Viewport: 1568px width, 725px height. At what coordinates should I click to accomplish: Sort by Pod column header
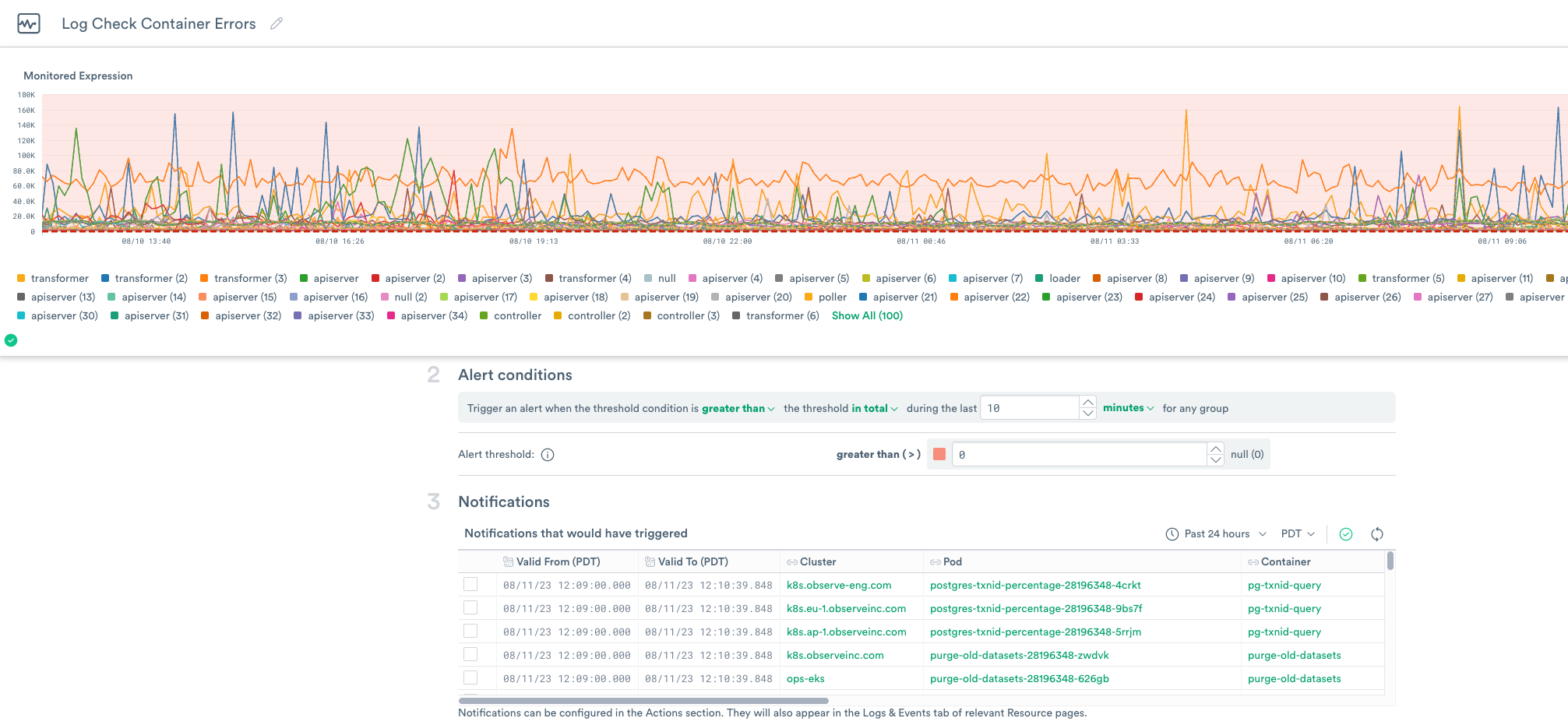point(953,561)
